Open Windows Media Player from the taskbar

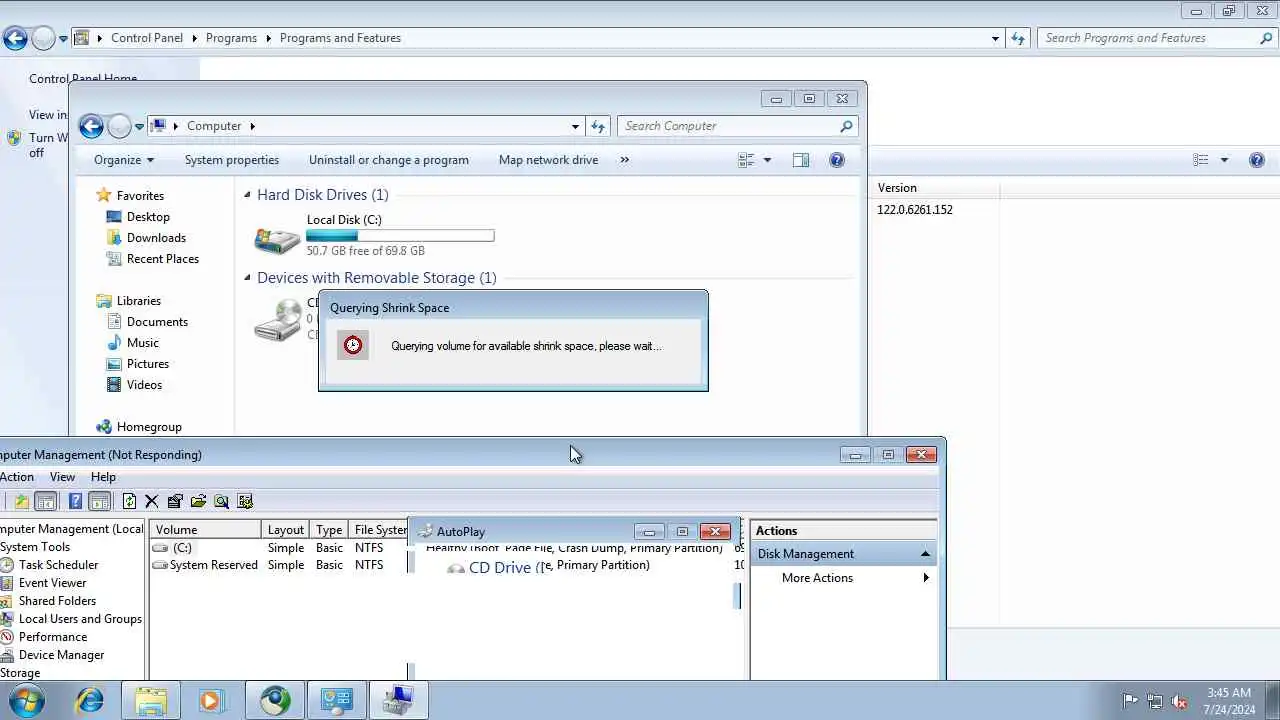211,700
